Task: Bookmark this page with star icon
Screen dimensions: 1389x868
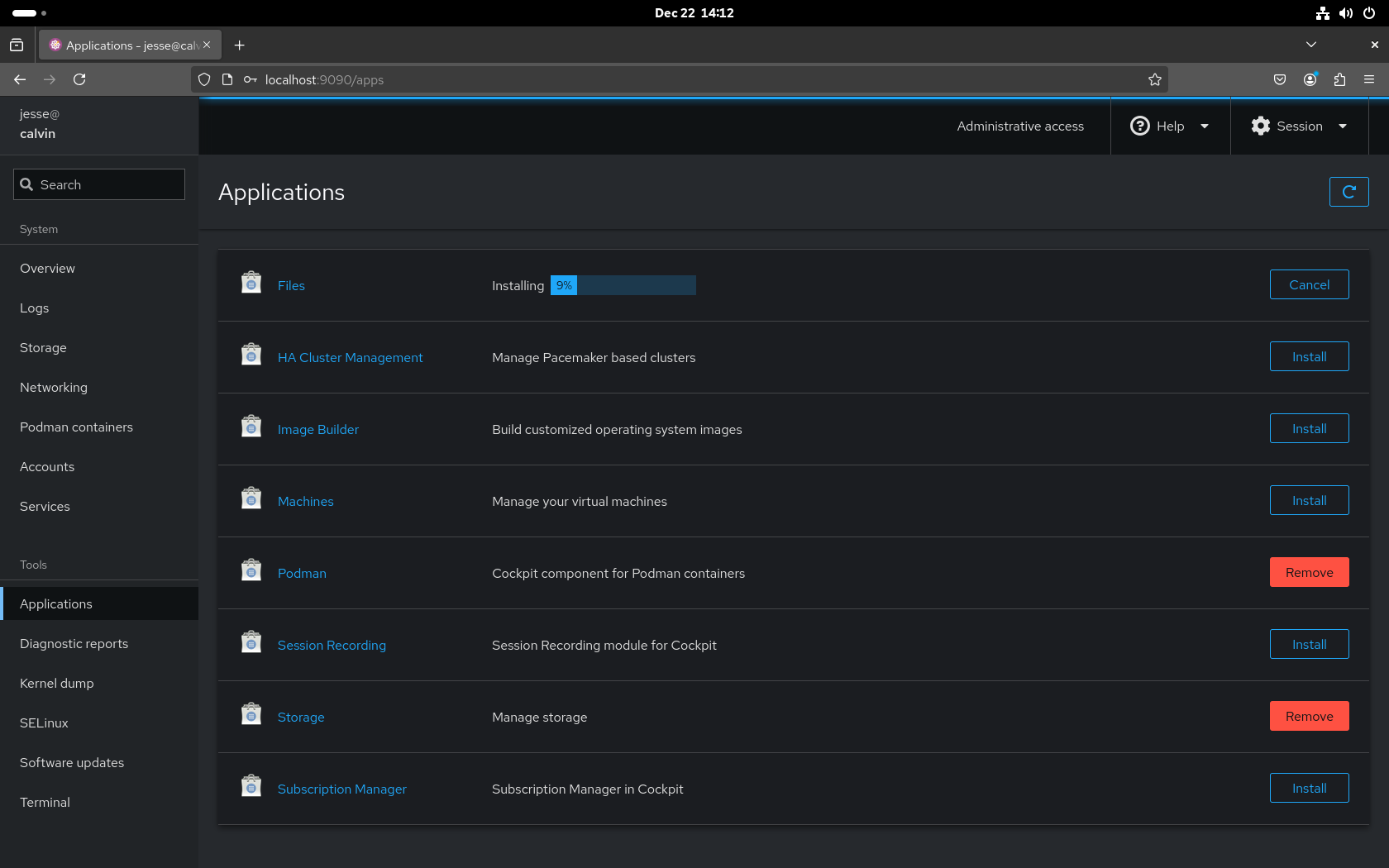Action: pos(1155,79)
